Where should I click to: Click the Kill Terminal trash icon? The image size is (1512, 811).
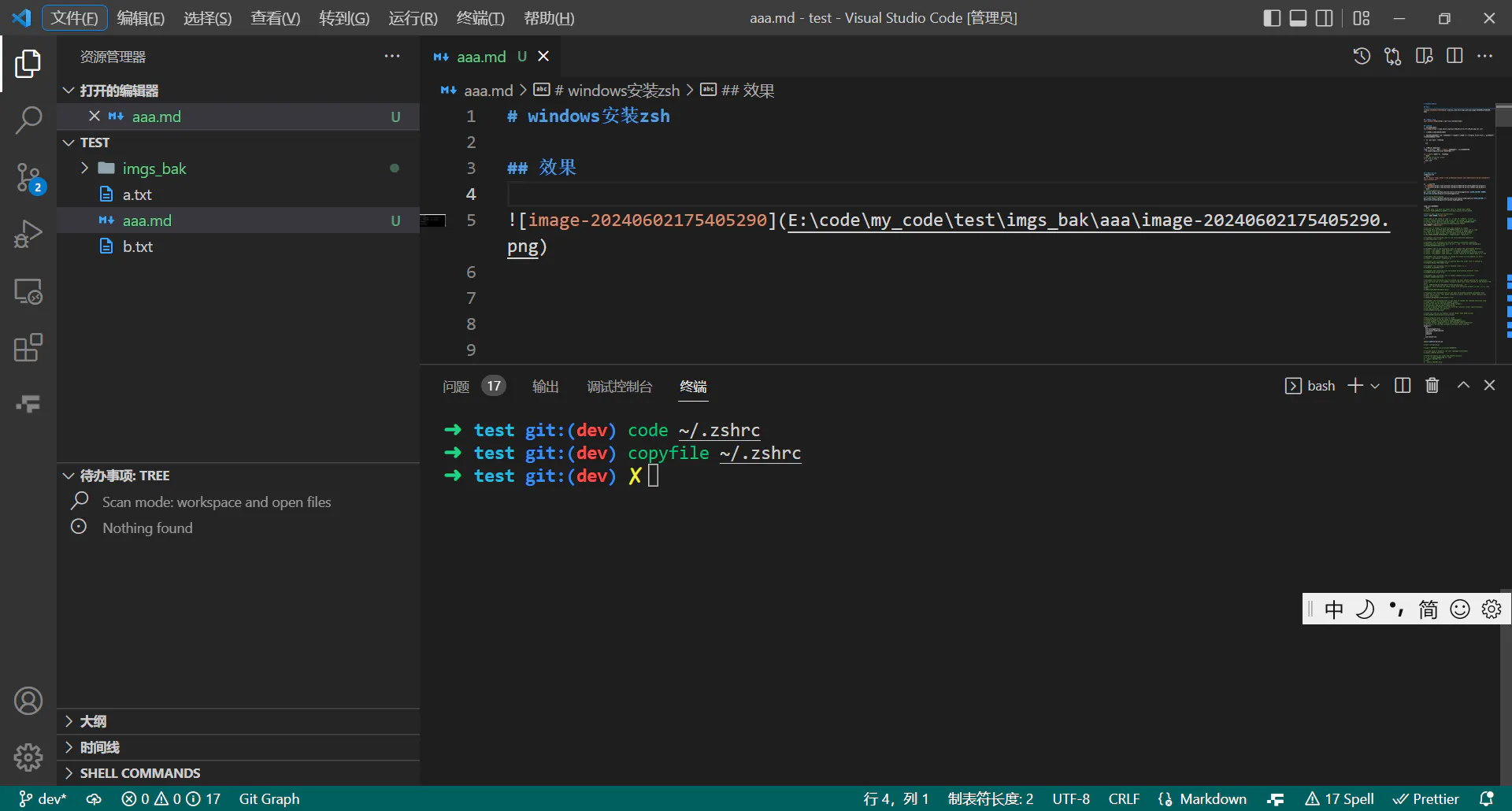point(1432,385)
